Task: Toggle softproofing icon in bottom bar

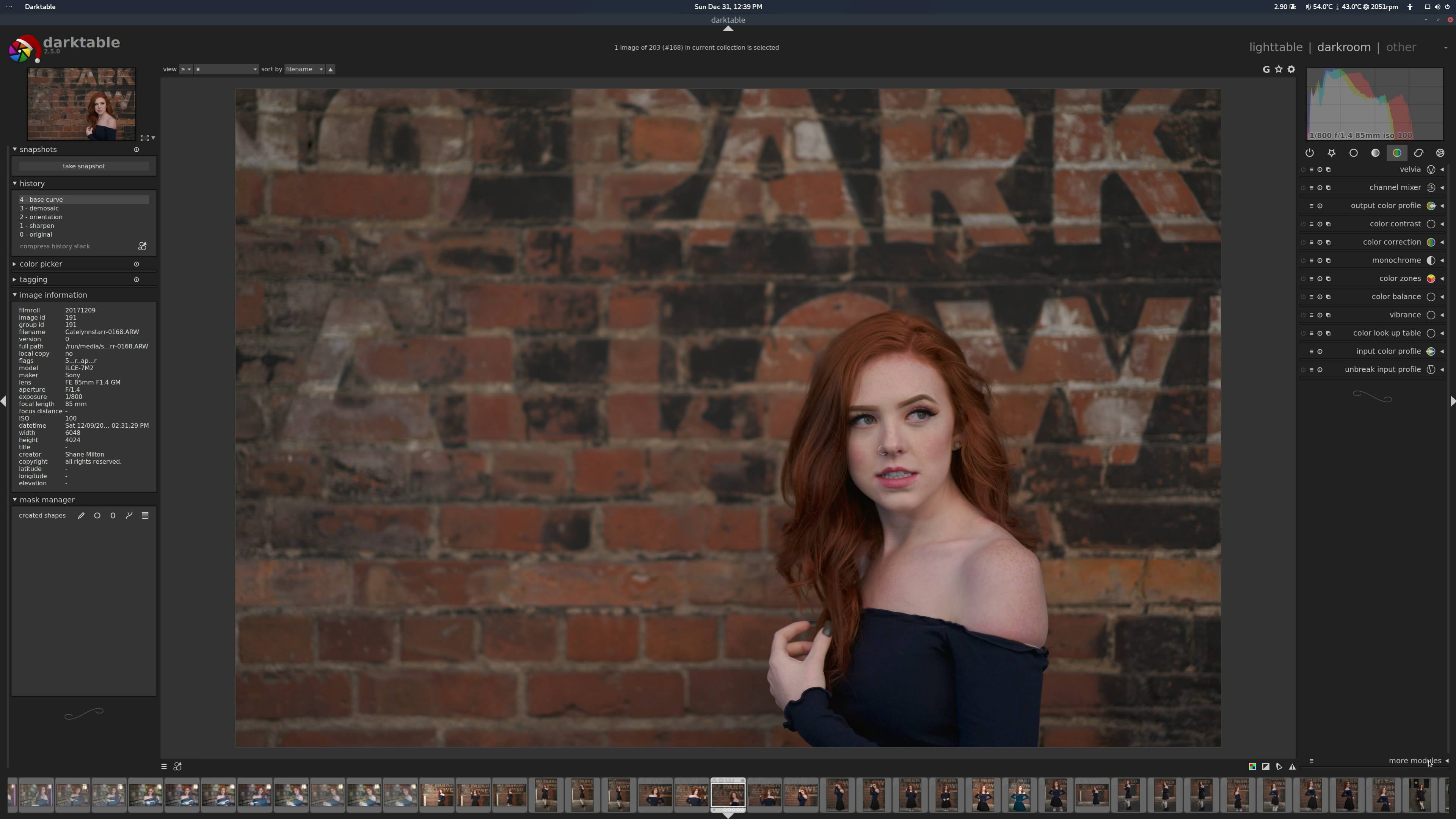Action: (1279, 766)
